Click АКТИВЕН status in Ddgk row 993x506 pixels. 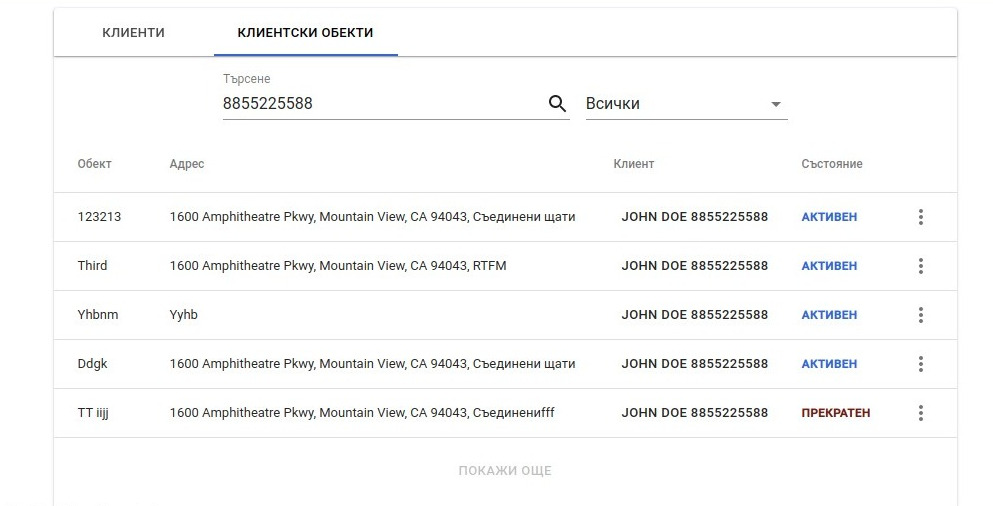[x=829, y=364]
